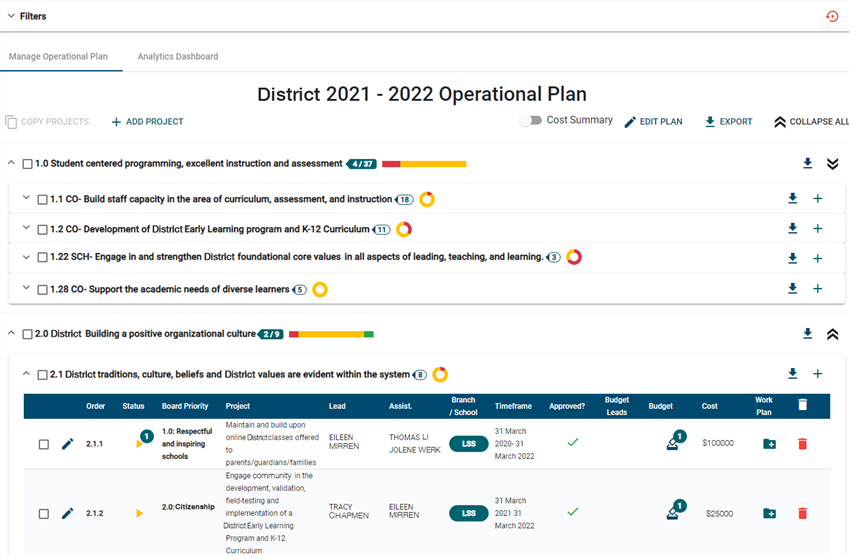854x559 pixels.
Task: Edit project 2.1.1 with pencil icon
Action: pyautogui.click(x=68, y=444)
